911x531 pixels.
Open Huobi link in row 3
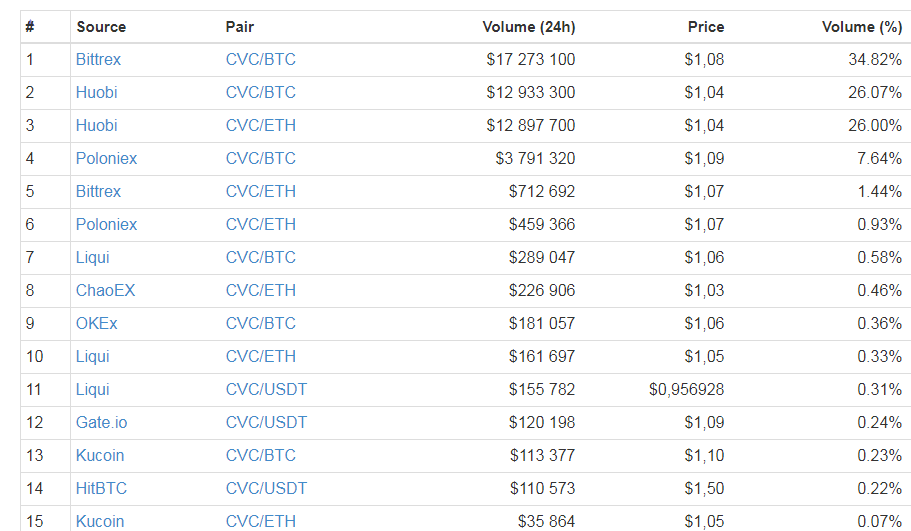click(x=96, y=125)
